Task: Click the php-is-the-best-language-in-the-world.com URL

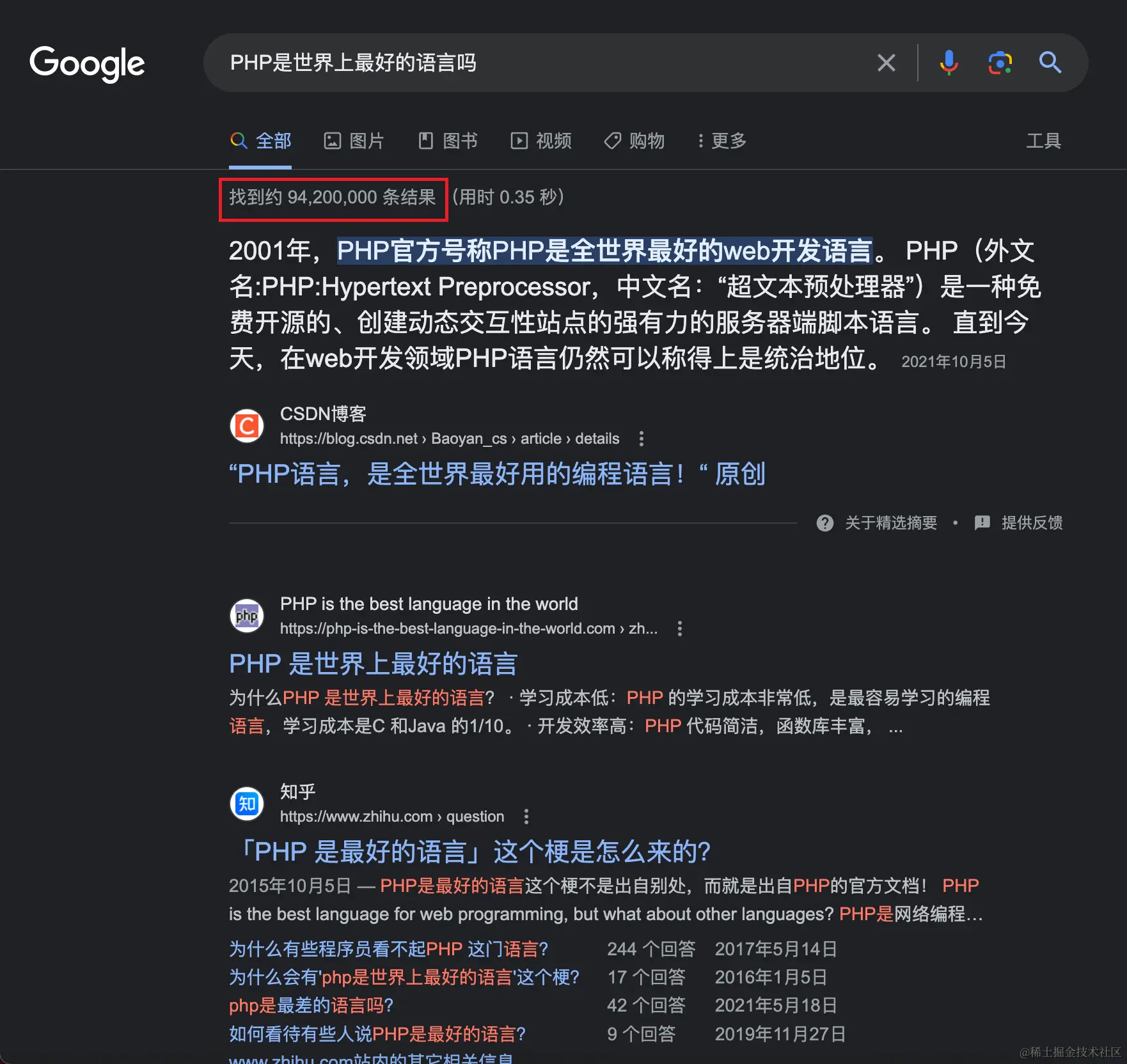Action: pyautogui.click(x=469, y=629)
